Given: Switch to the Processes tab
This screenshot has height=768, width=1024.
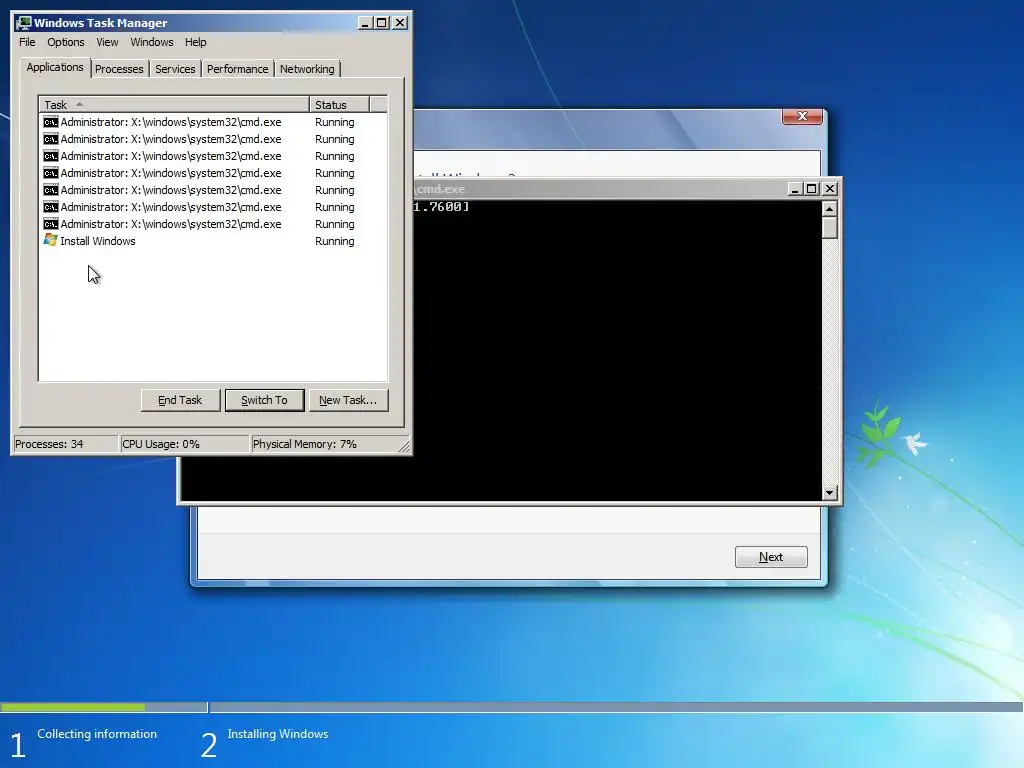Looking at the screenshot, I should pyautogui.click(x=119, y=69).
